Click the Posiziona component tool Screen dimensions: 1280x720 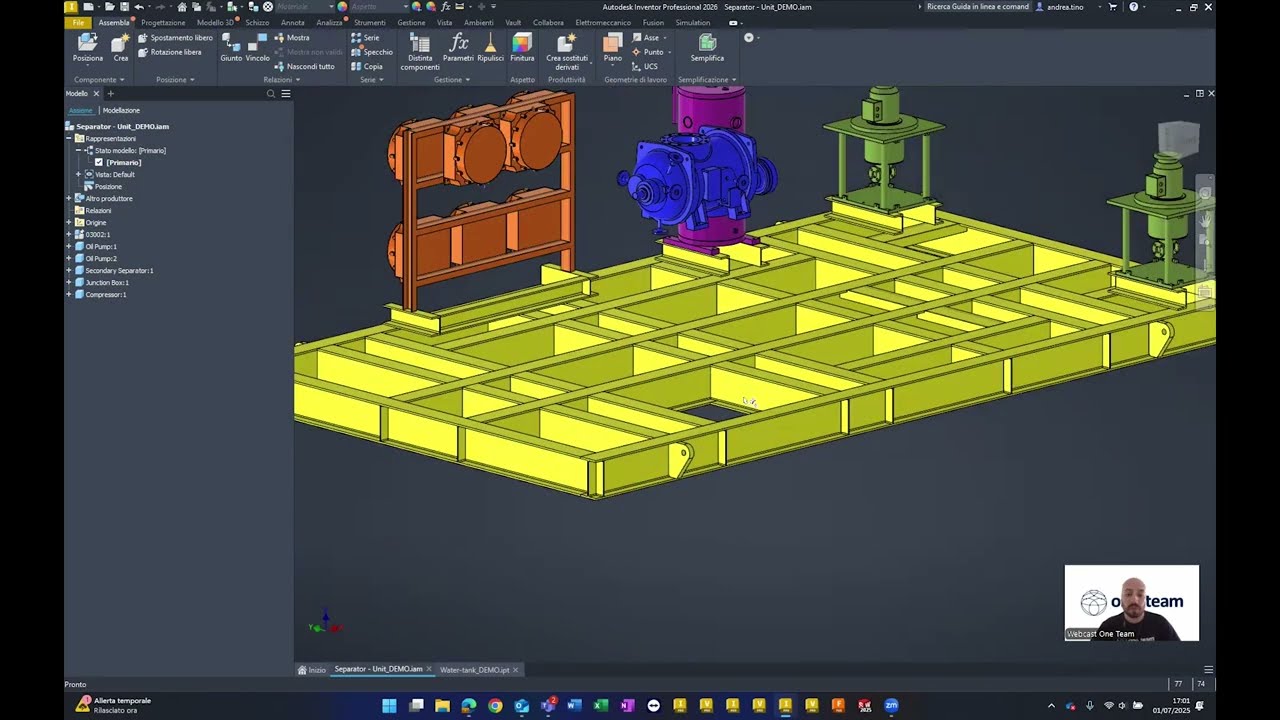pos(88,47)
